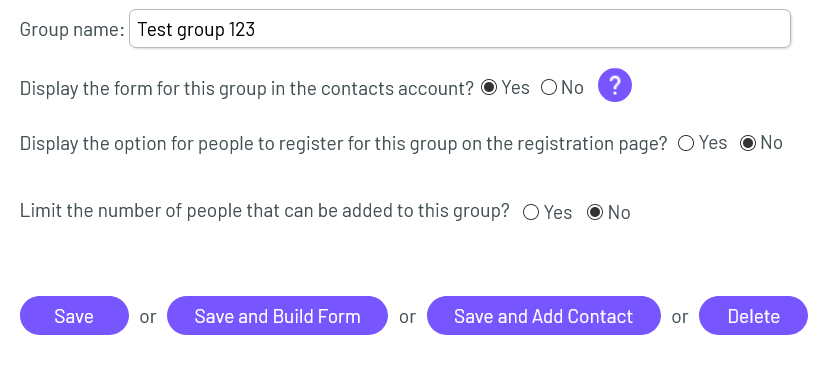Click Save and Add Contact button

click(544, 316)
